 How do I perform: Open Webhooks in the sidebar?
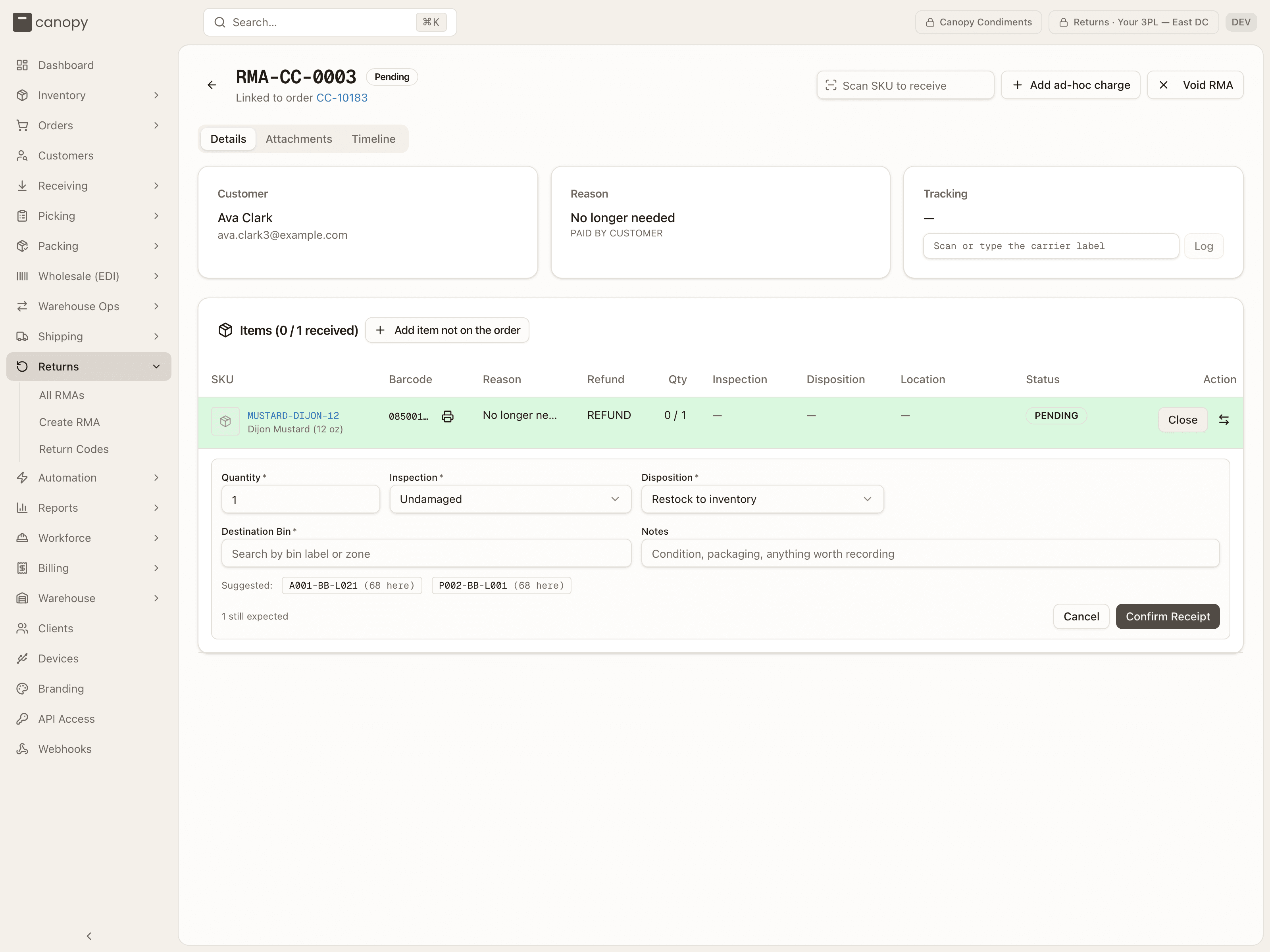(x=89, y=749)
